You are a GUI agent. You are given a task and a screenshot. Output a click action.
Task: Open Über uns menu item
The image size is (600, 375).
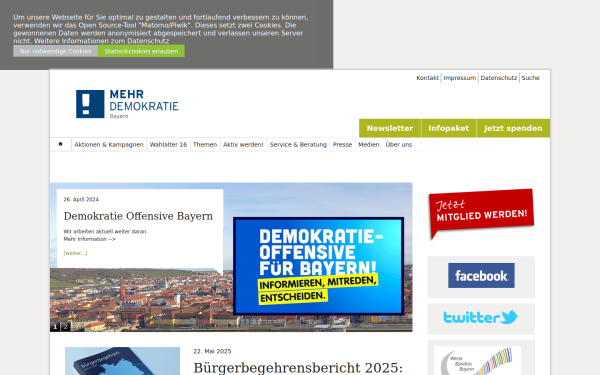pyautogui.click(x=399, y=145)
